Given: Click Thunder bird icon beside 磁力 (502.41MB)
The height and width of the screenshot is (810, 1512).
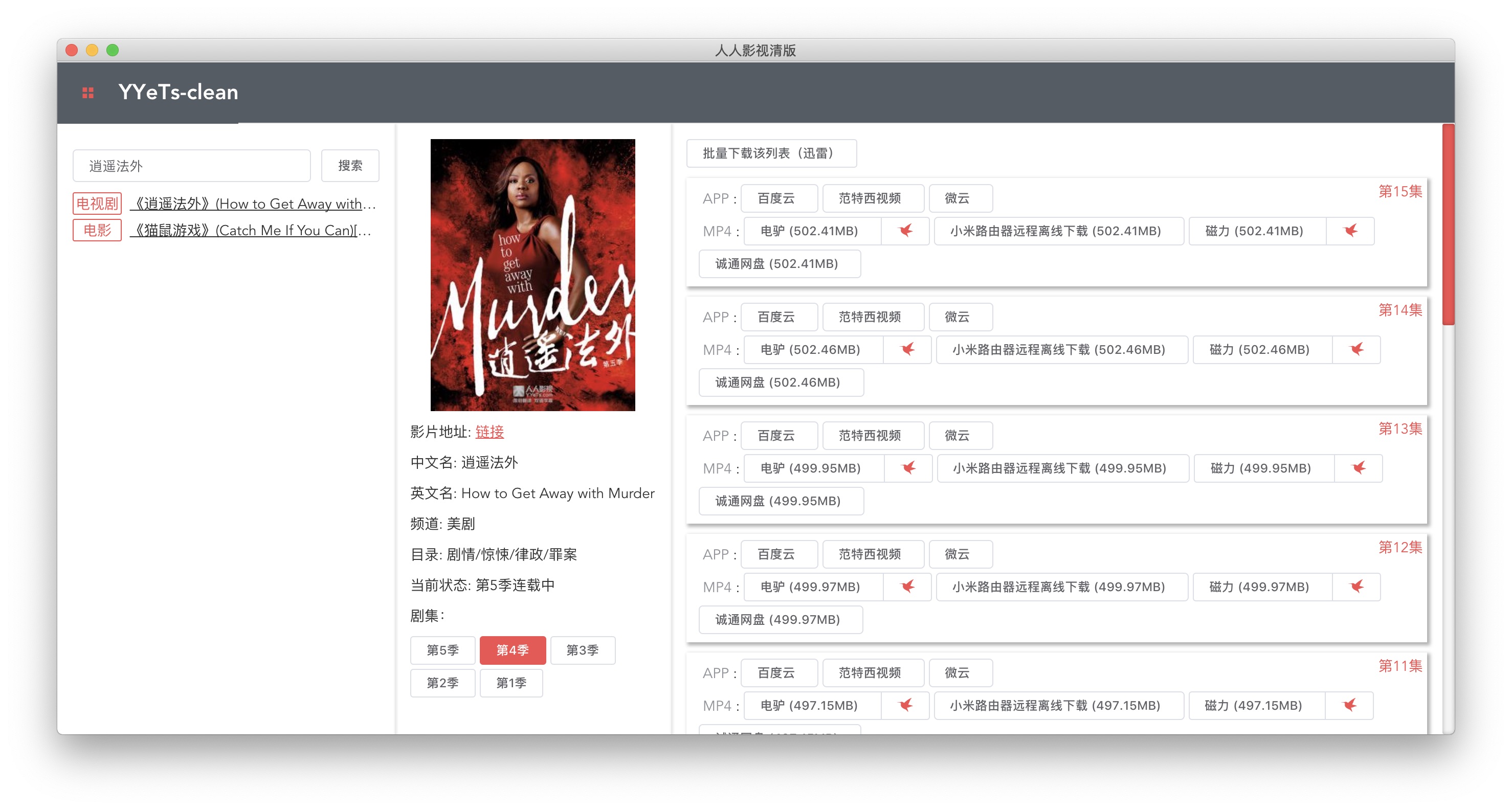Looking at the screenshot, I should pos(1350,231).
